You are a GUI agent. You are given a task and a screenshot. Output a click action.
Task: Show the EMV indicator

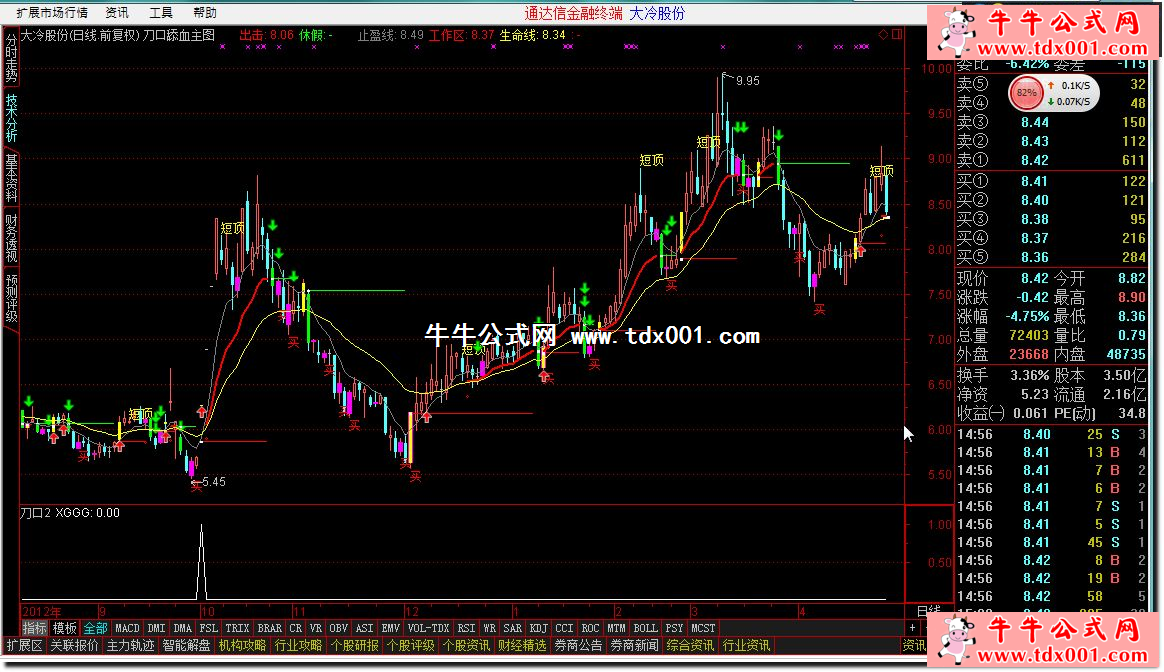pos(390,628)
